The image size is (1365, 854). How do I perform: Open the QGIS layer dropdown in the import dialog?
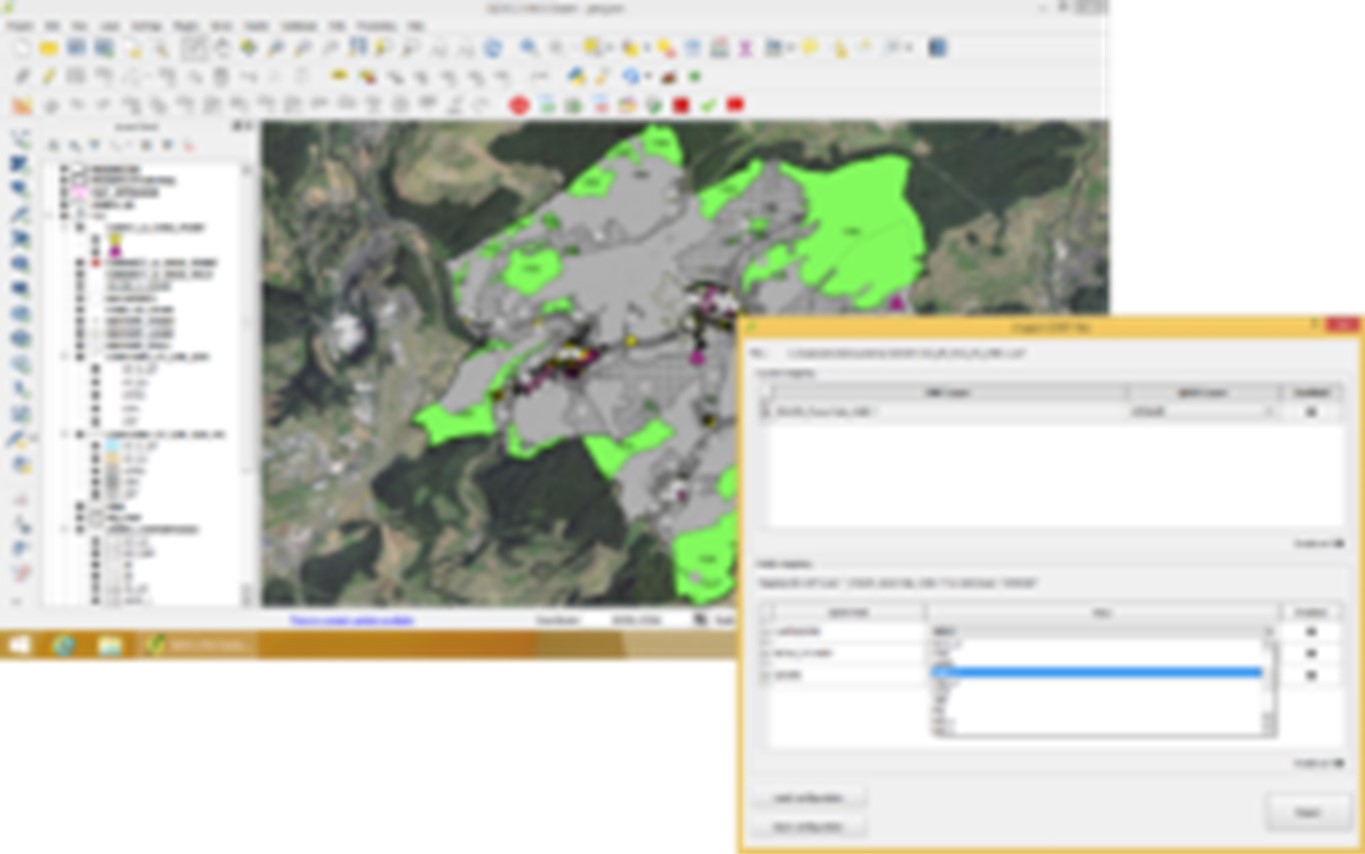click(1268, 411)
